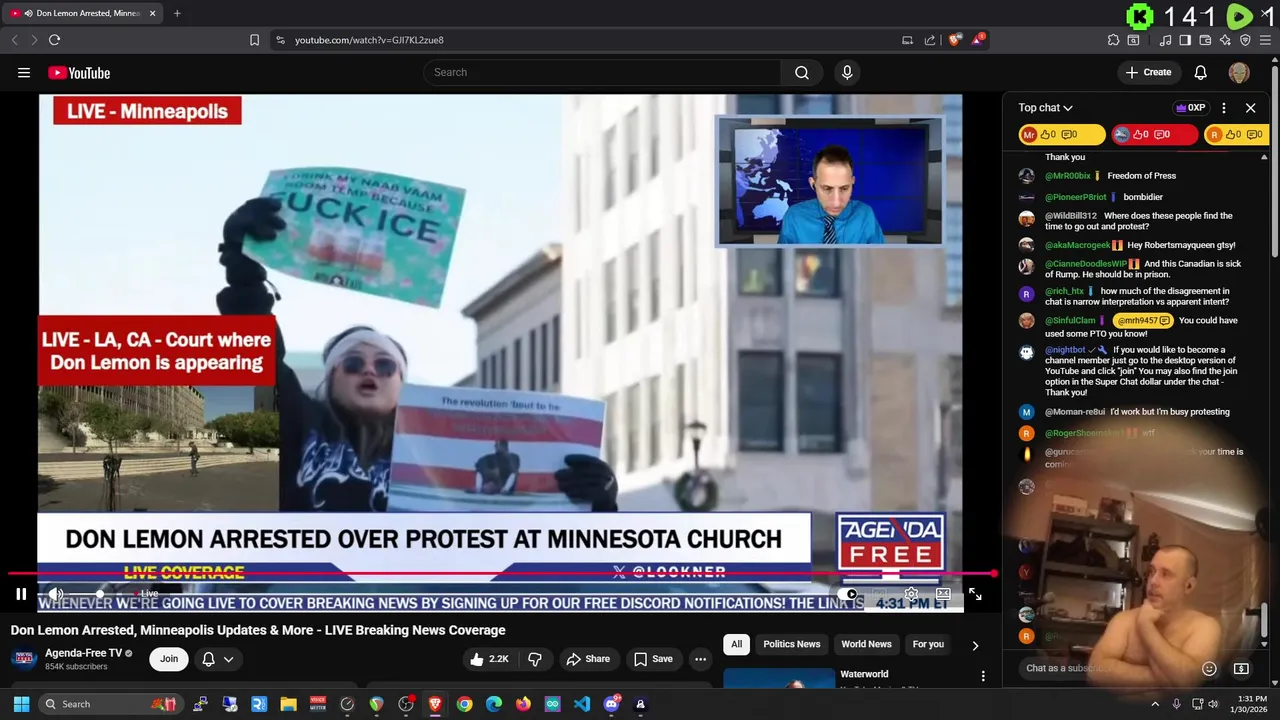
Task: Select the World News chip
Action: point(866,644)
